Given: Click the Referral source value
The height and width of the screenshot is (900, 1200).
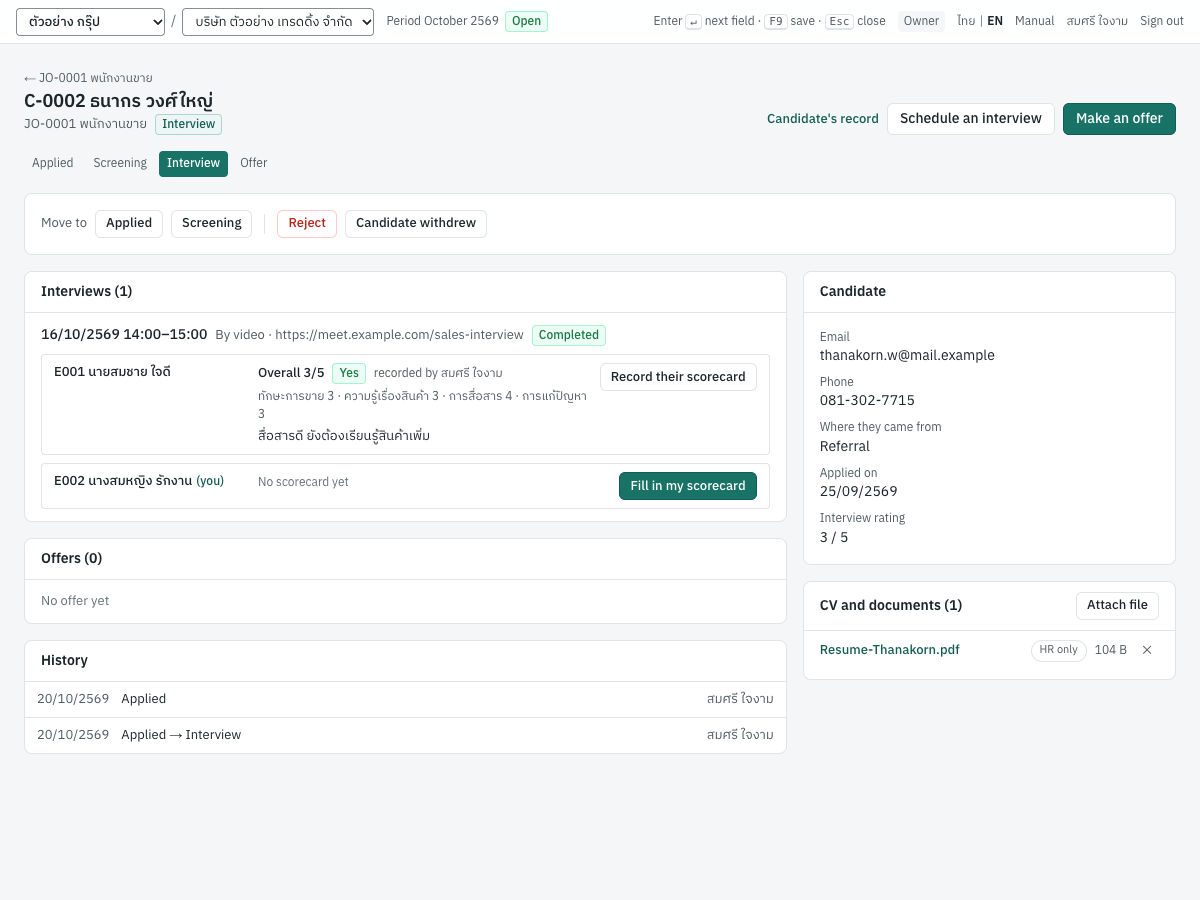Looking at the screenshot, I should coord(845,446).
